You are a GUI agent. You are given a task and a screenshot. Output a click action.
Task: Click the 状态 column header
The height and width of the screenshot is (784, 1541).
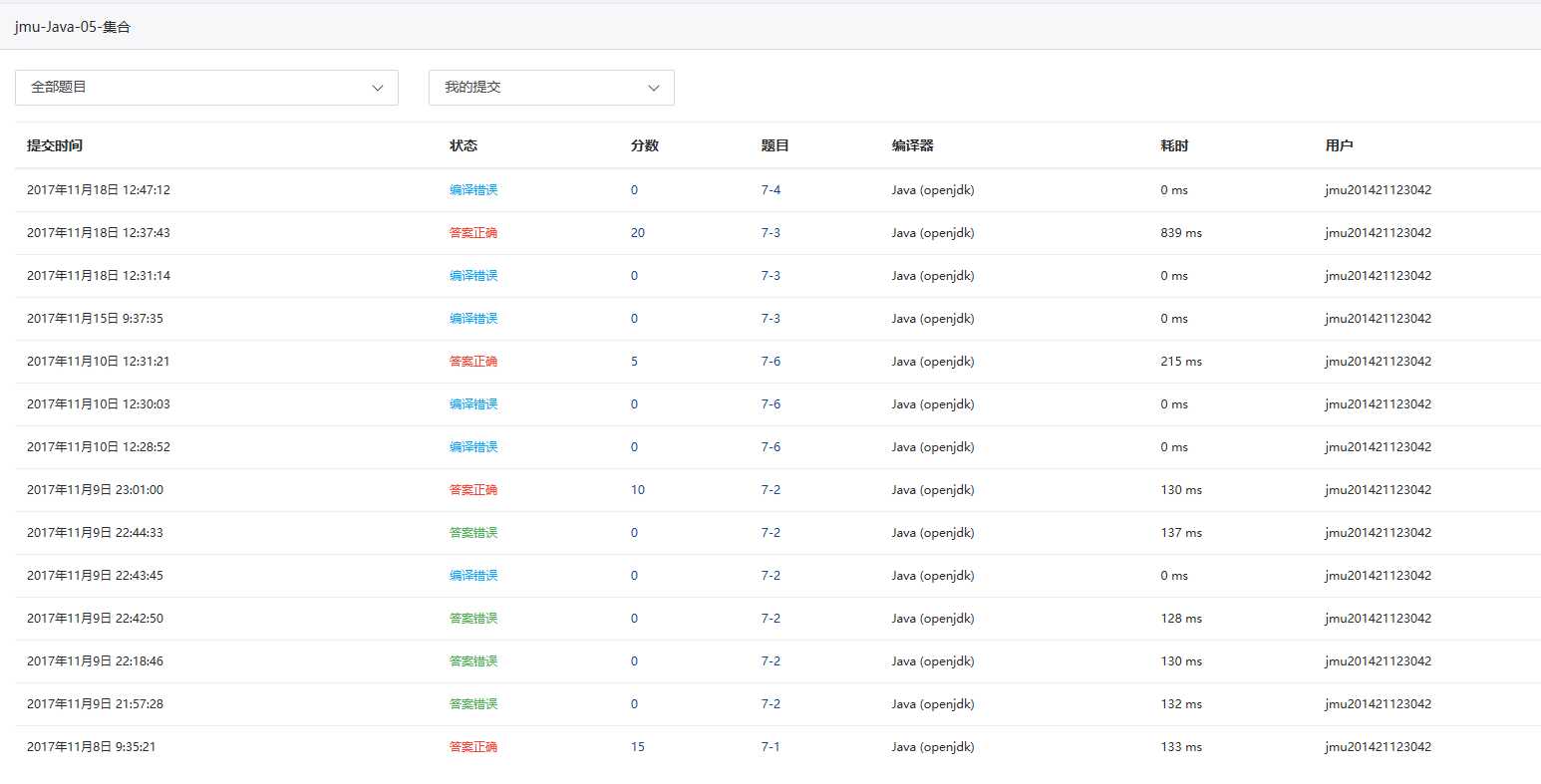[x=463, y=145]
